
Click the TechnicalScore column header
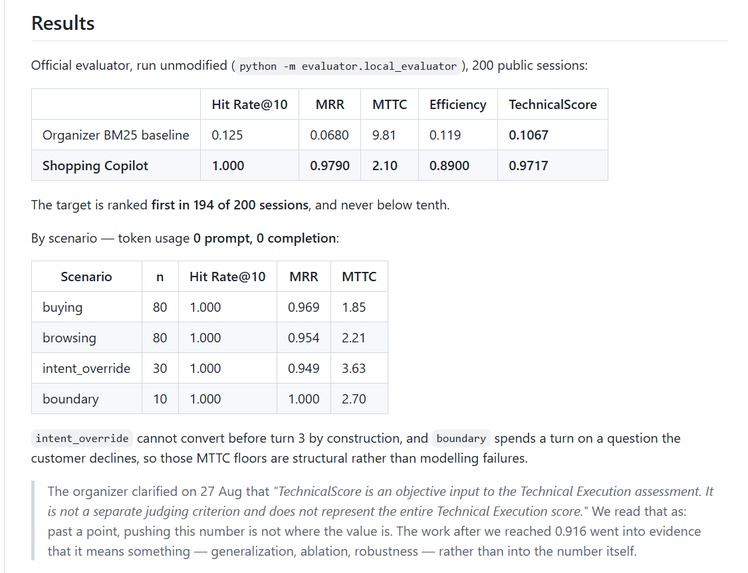pos(552,104)
